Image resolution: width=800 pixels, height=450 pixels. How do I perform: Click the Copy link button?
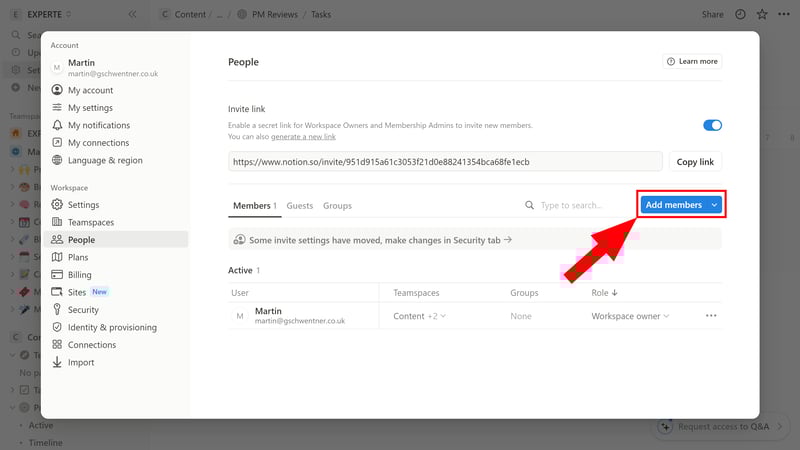coord(695,162)
